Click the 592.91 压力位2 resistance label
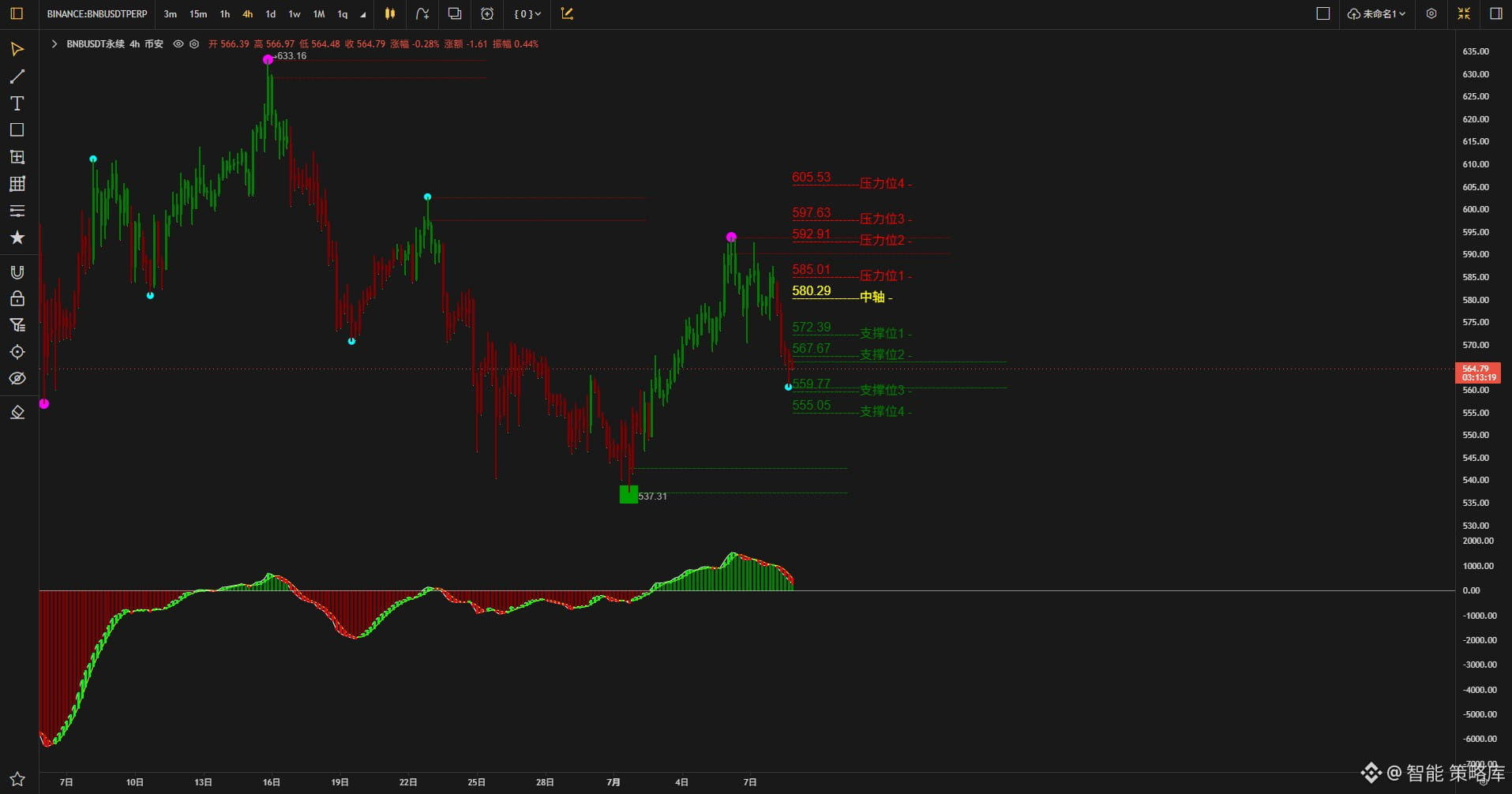The image size is (1512, 794). tap(852, 237)
